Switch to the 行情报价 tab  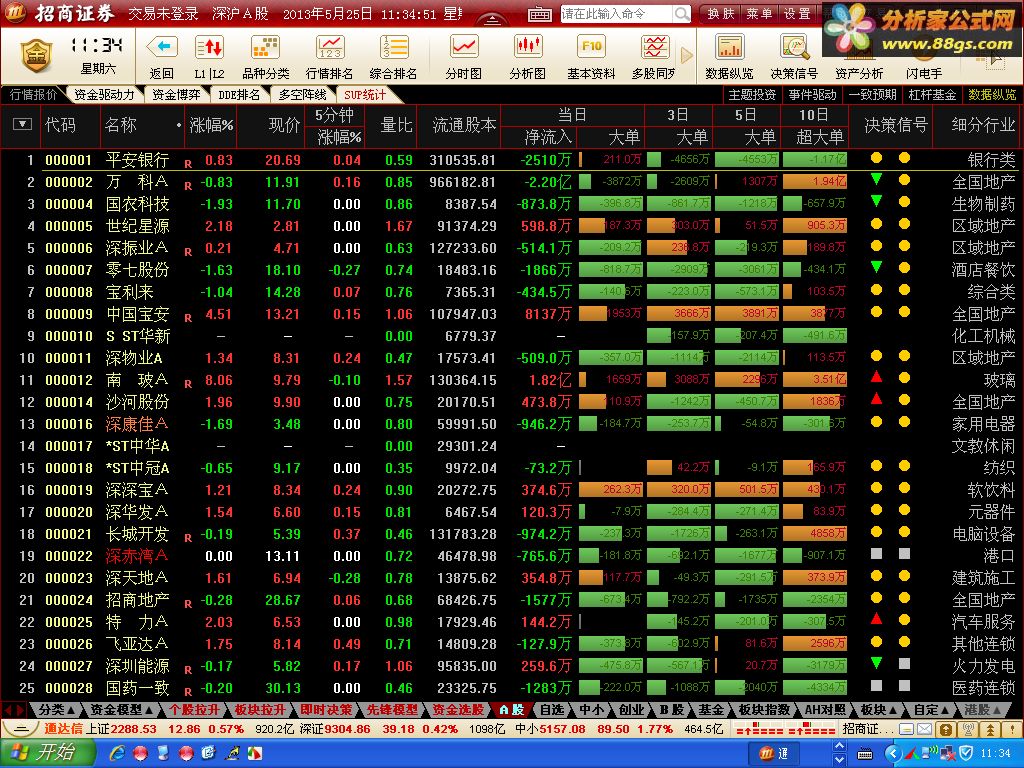click(x=33, y=95)
